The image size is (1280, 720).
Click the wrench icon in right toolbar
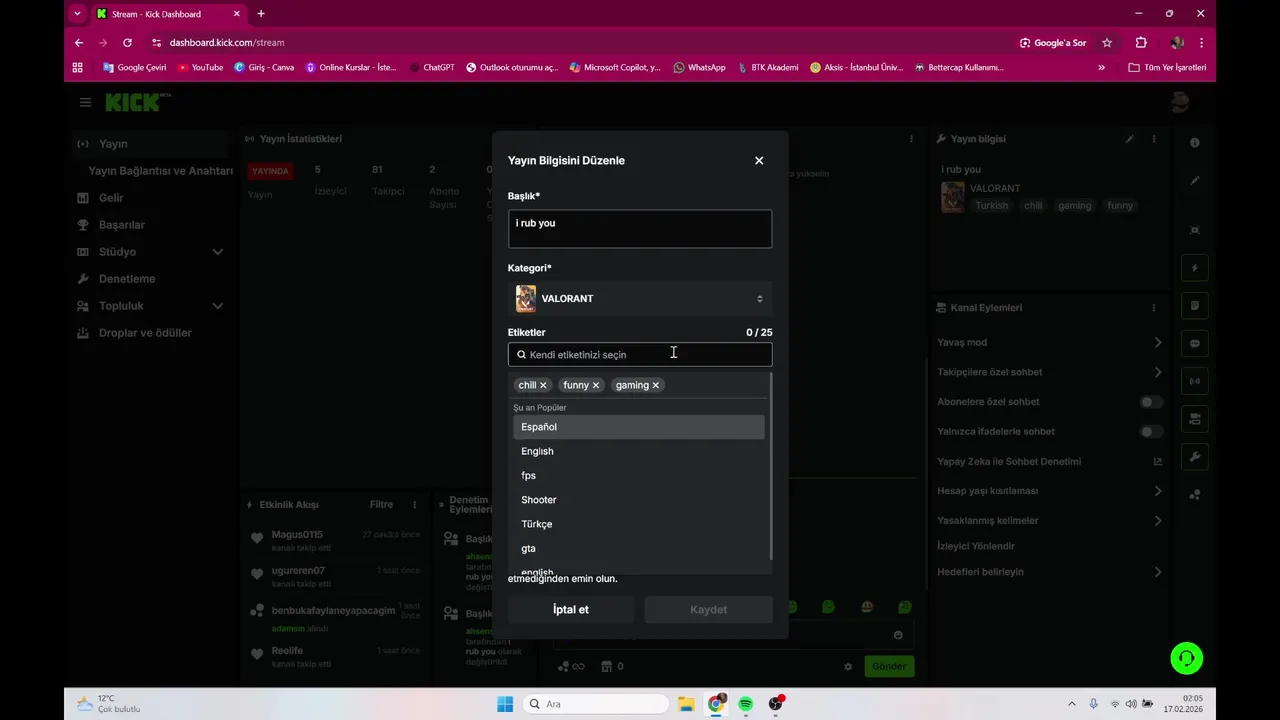pos(1194,457)
